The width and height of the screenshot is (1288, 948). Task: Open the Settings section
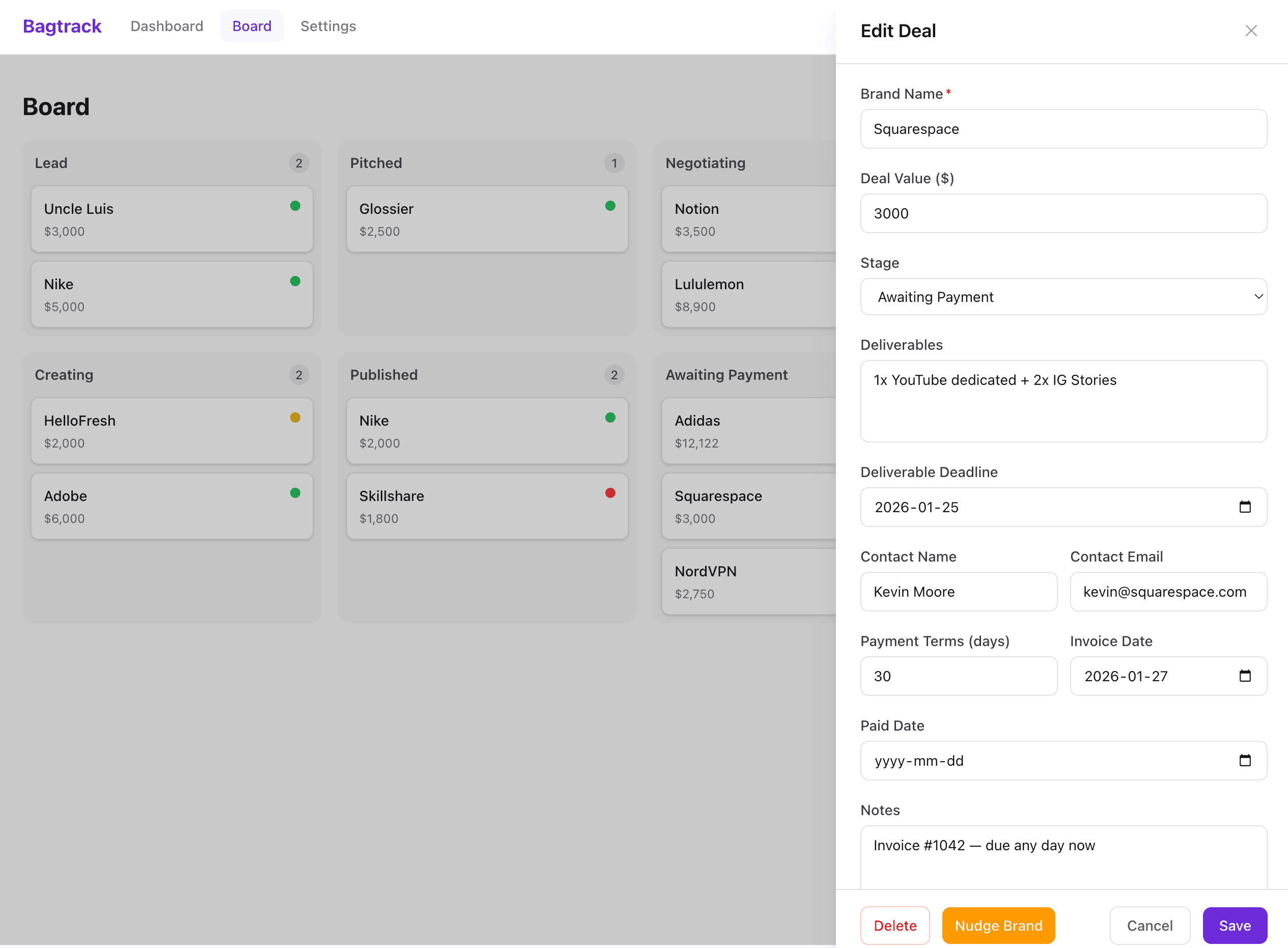[x=327, y=26]
